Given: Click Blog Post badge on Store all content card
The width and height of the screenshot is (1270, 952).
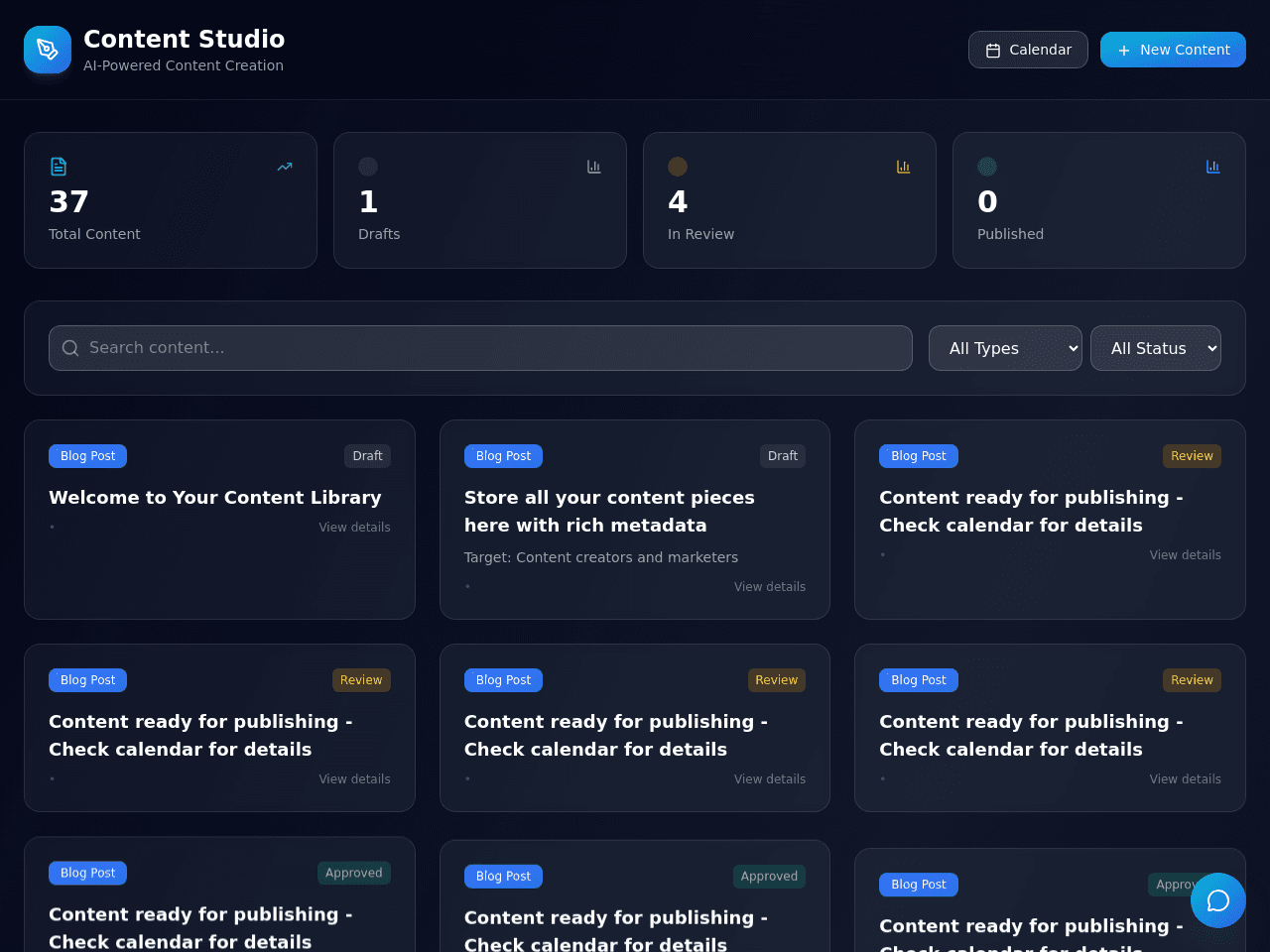Looking at the screenshot, I should click(503, 456).
